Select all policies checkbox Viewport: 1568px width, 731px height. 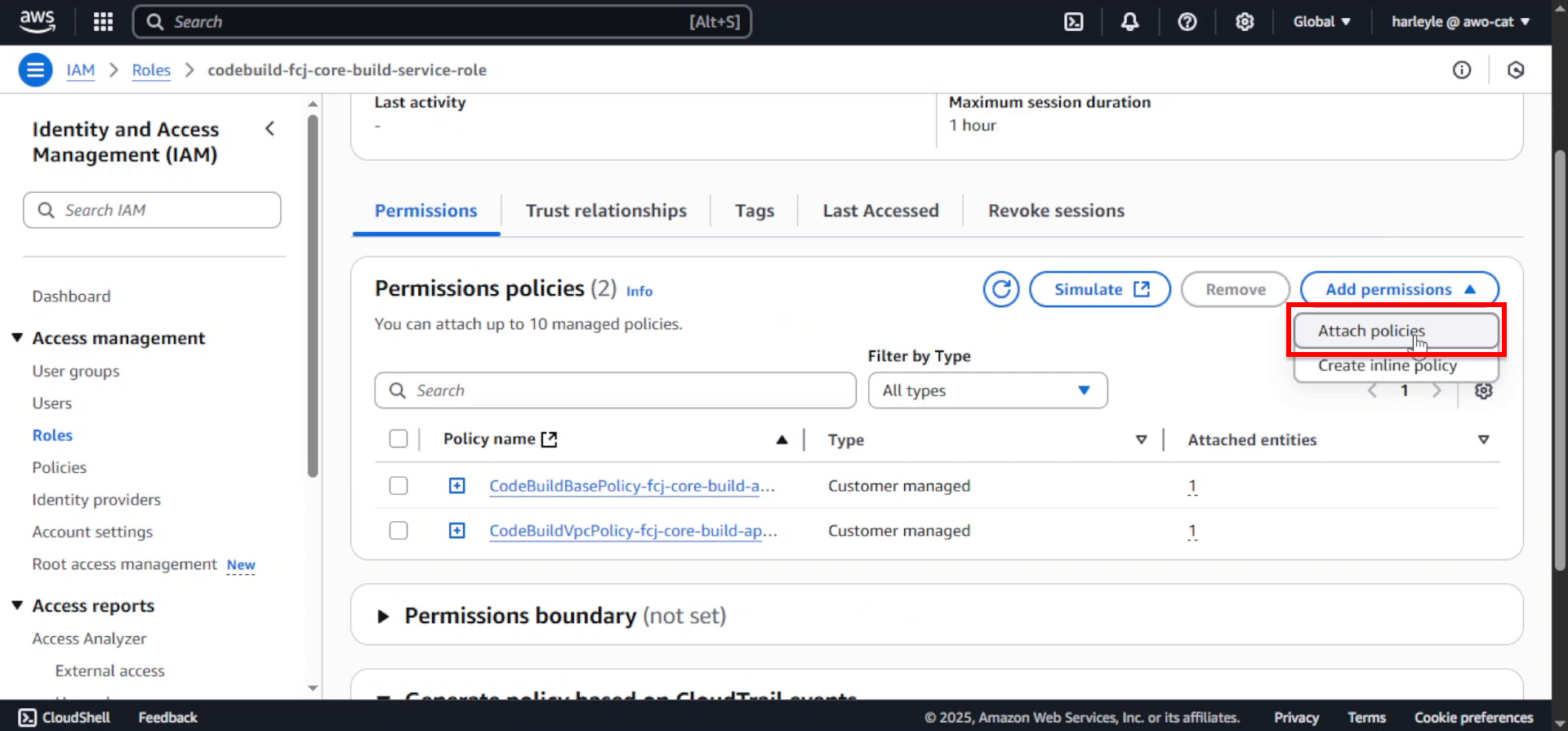pyautogui.click(x=399, y=439)
